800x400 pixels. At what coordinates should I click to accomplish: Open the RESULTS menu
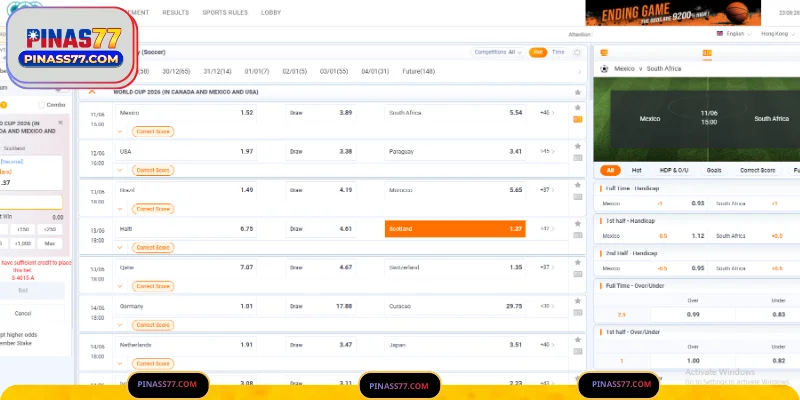[x=176, y=13]
